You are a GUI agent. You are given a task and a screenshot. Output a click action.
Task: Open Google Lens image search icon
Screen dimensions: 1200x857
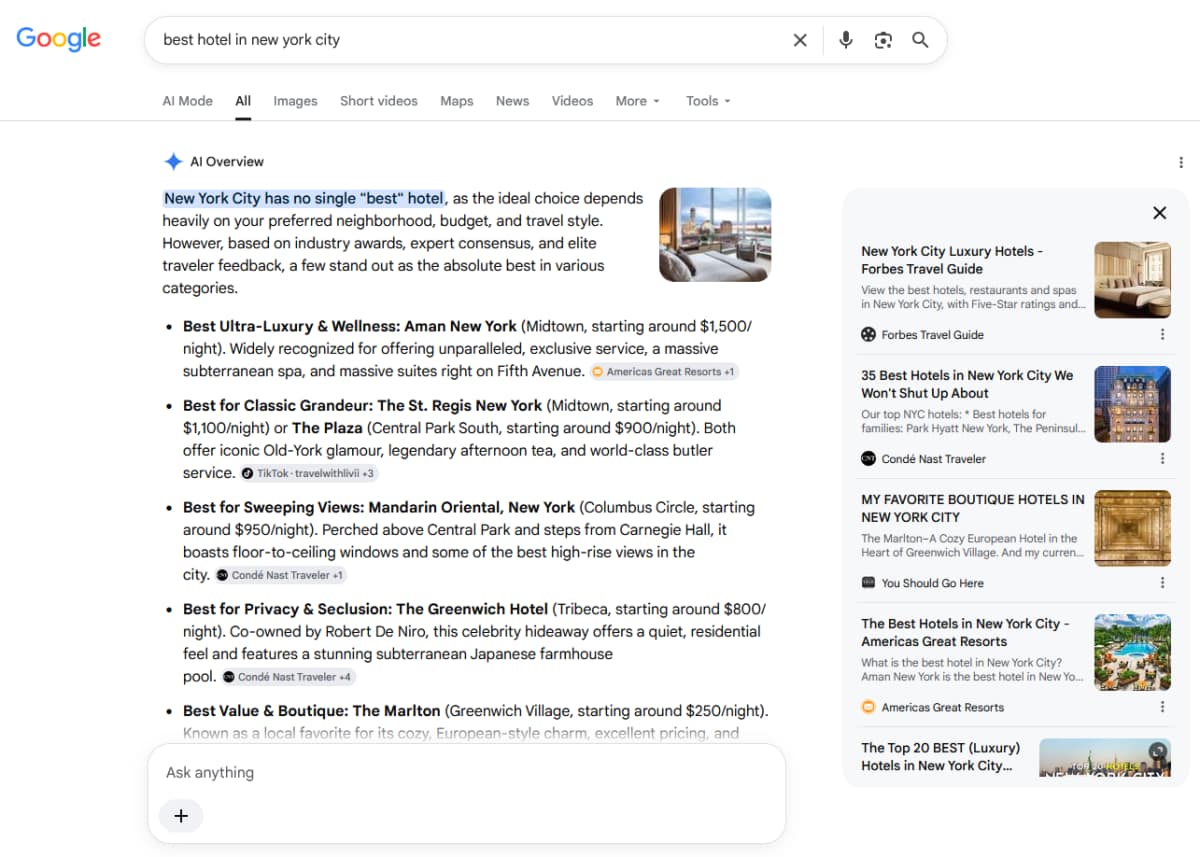point(883,40)
